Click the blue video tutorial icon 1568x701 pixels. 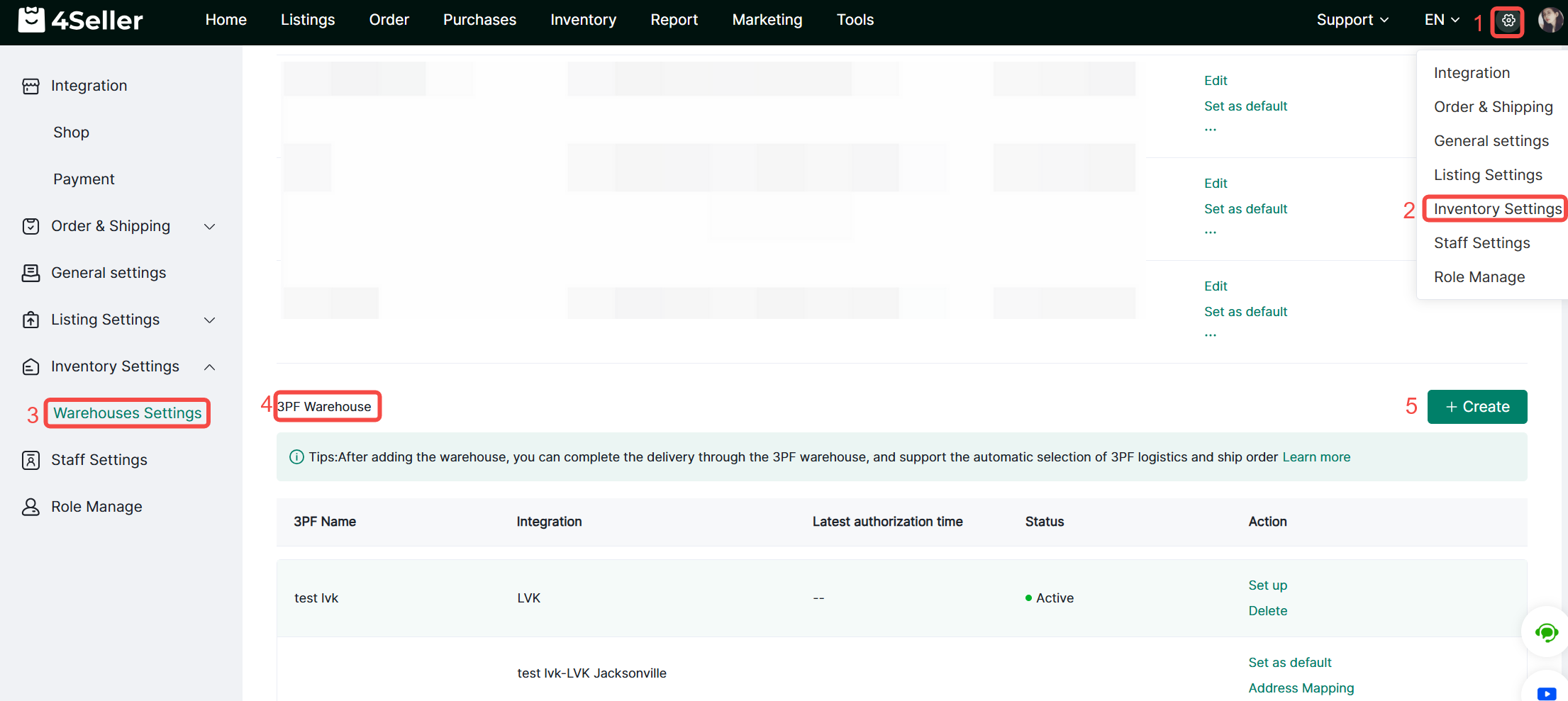click(1546, 692)
